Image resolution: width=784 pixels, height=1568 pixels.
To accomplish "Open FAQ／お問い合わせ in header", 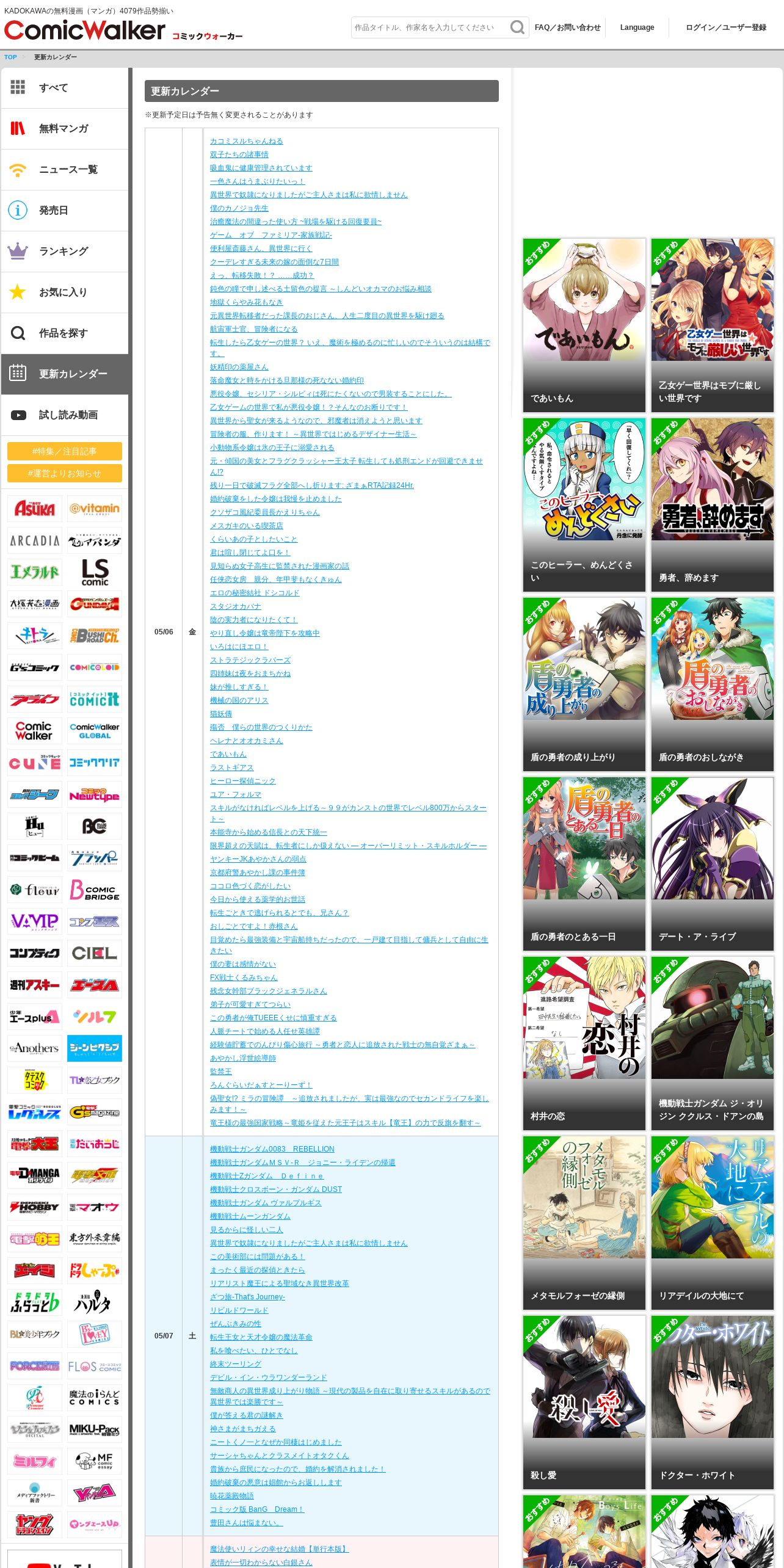I will click(567, 27).
